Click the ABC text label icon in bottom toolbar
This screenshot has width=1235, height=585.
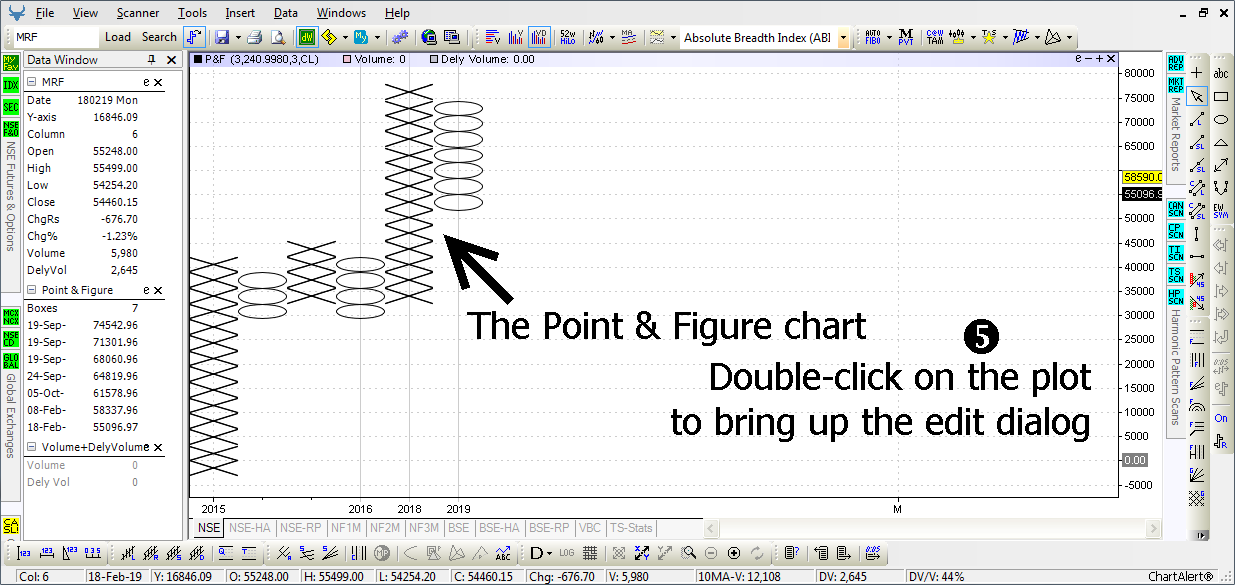coord(503,553)
